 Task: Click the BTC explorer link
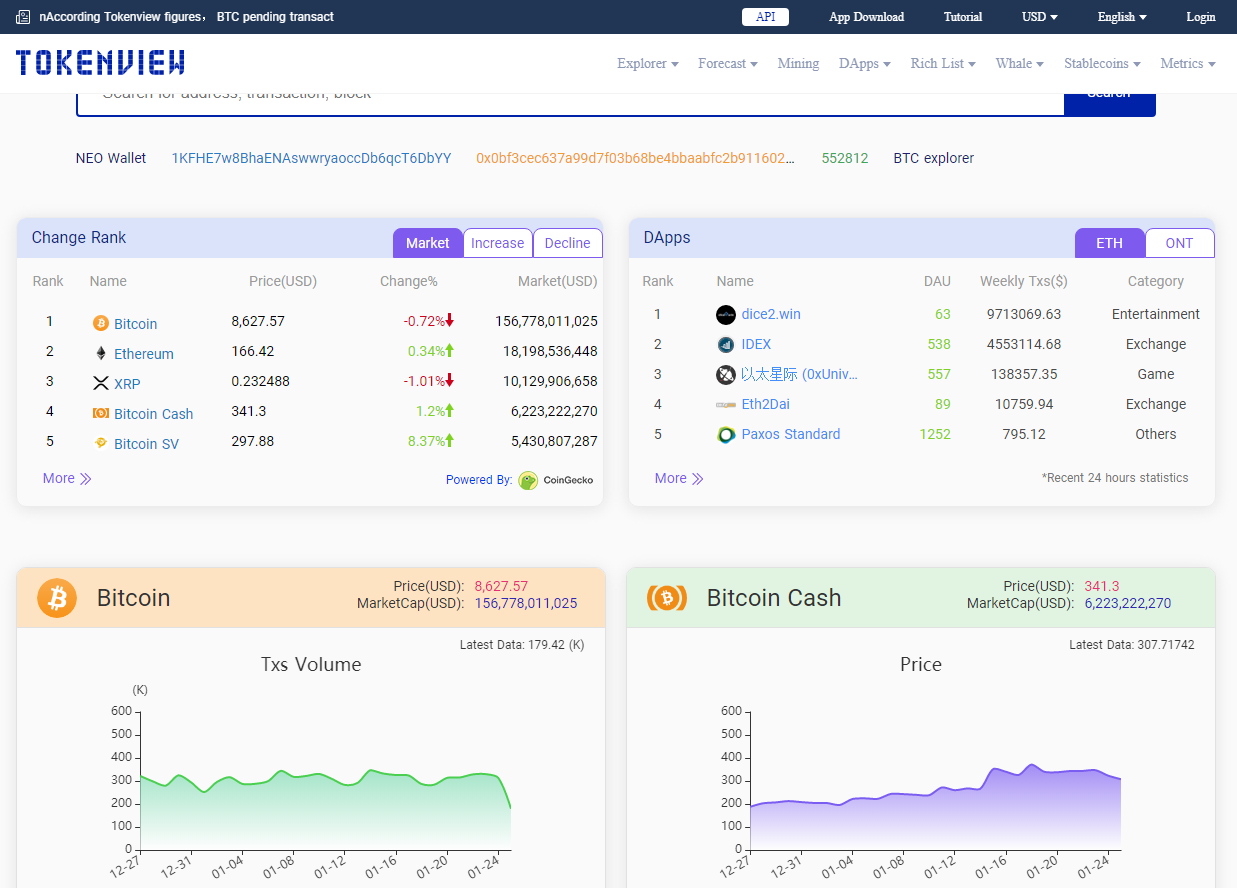[x=934, y=158]
